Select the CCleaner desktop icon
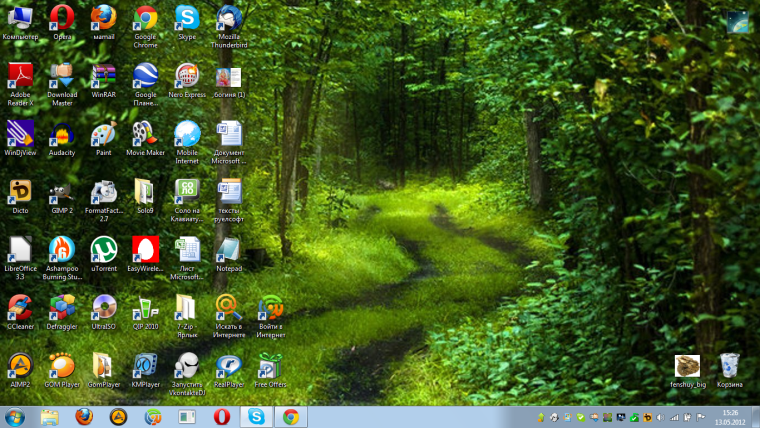Screen dimensions: 760x428 click(20, 307)
